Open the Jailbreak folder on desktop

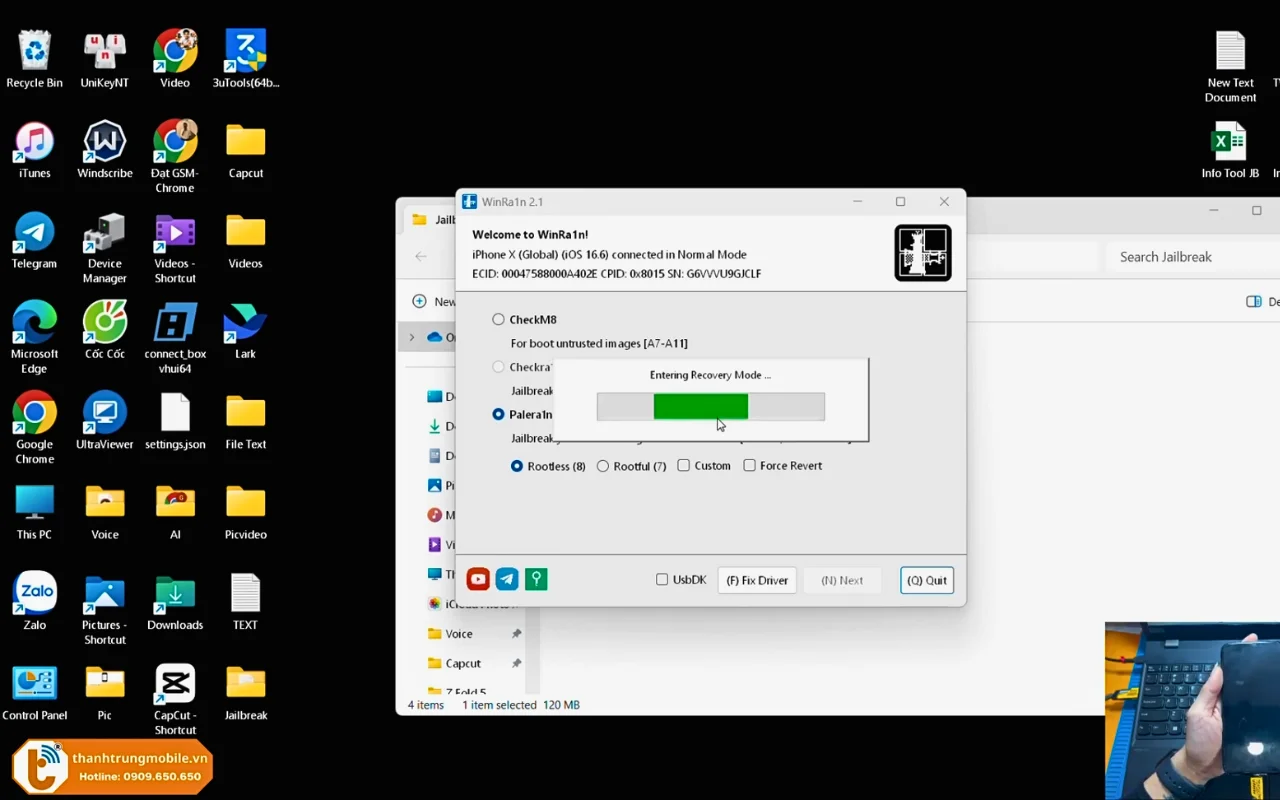coord(245,692)
